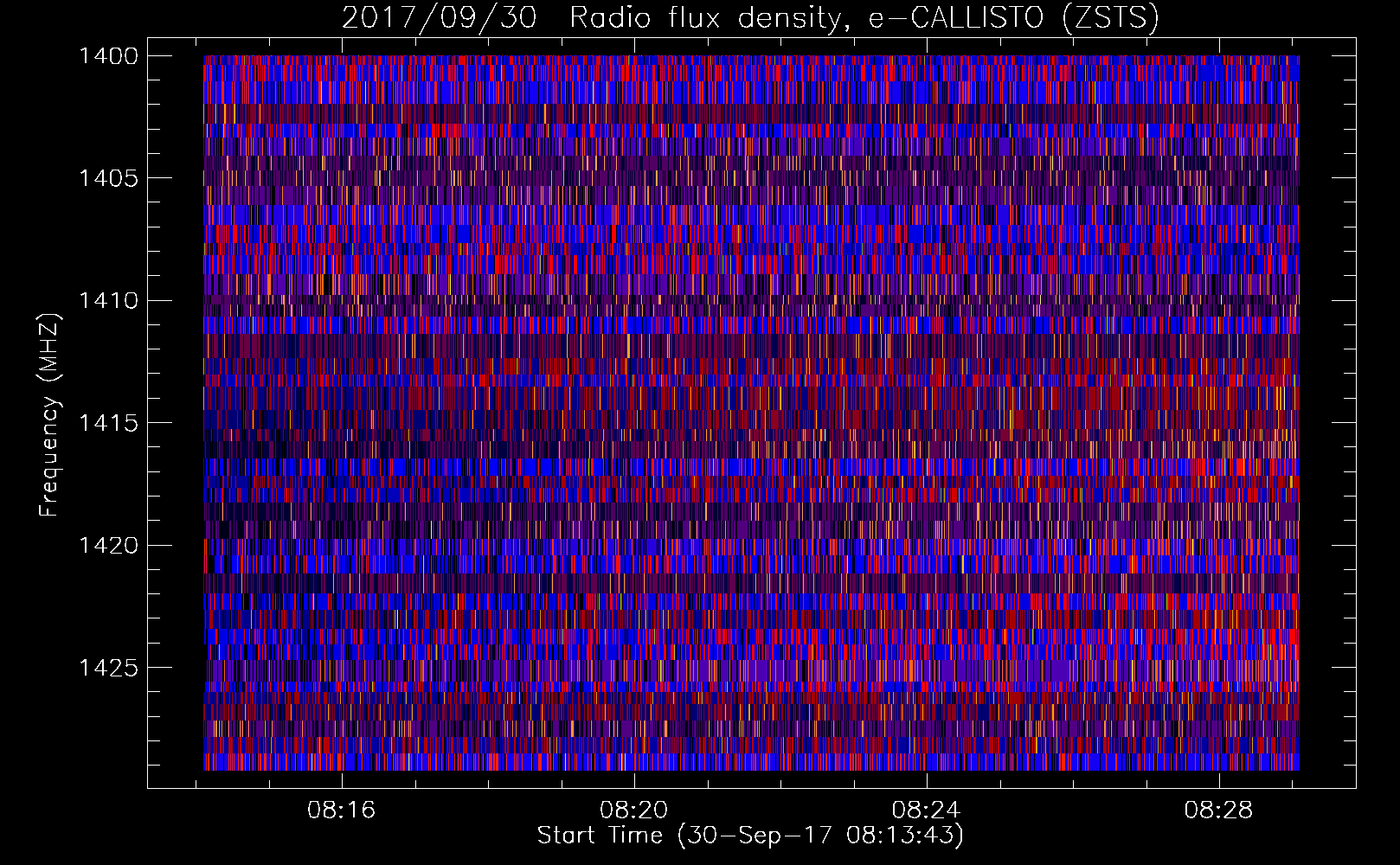
Task: Click the 1410 frequency tick label
Action: point(108,301)
